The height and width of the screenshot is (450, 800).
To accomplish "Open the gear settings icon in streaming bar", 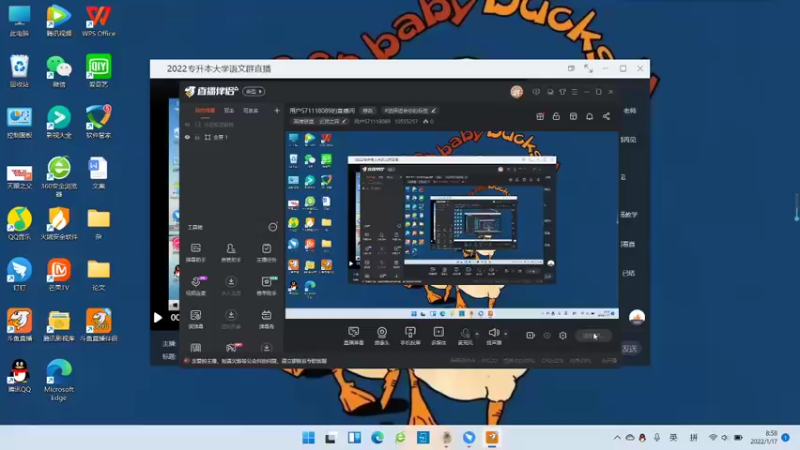I will (x=563, y=335).
